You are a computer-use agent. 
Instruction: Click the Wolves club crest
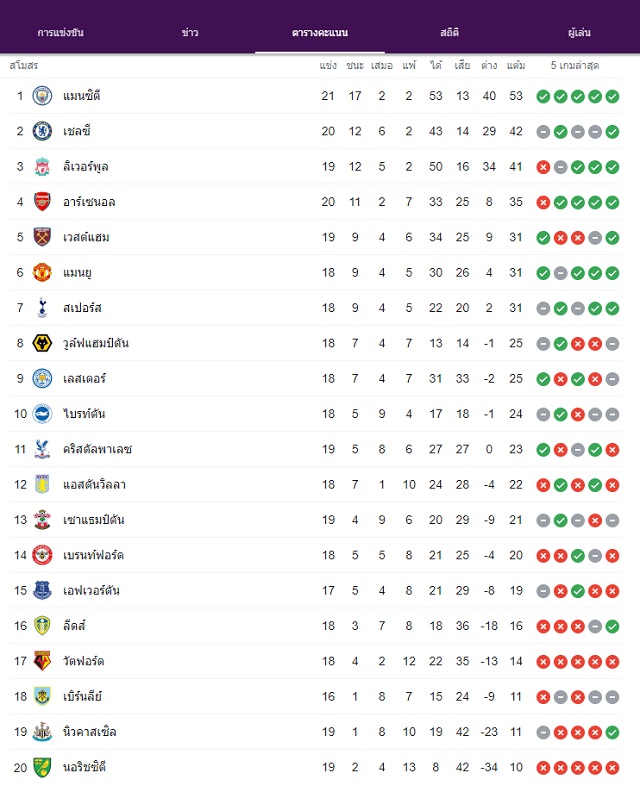tap(42, 343)
